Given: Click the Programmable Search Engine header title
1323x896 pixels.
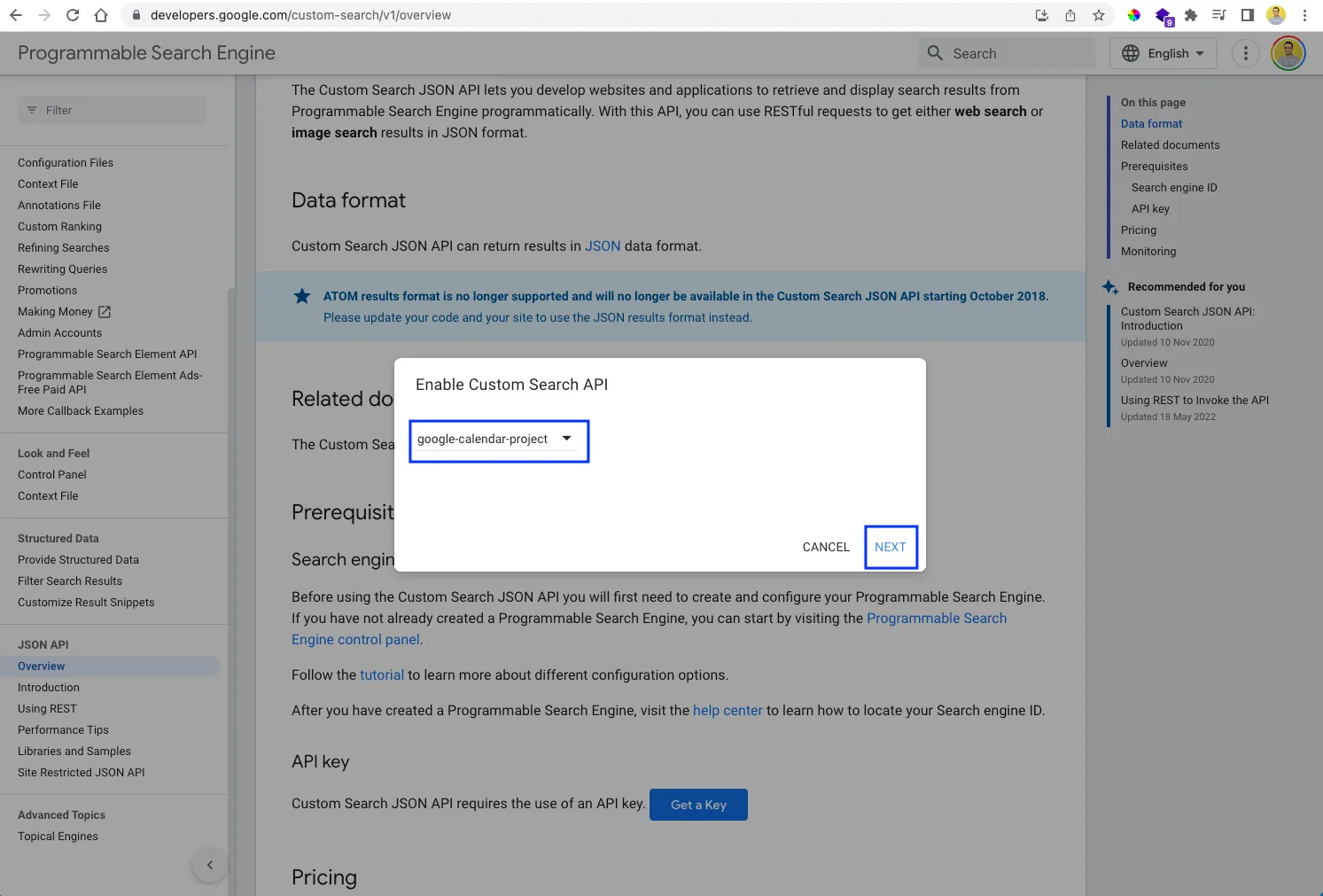Looking at the screenshot, I should (146, 53).
